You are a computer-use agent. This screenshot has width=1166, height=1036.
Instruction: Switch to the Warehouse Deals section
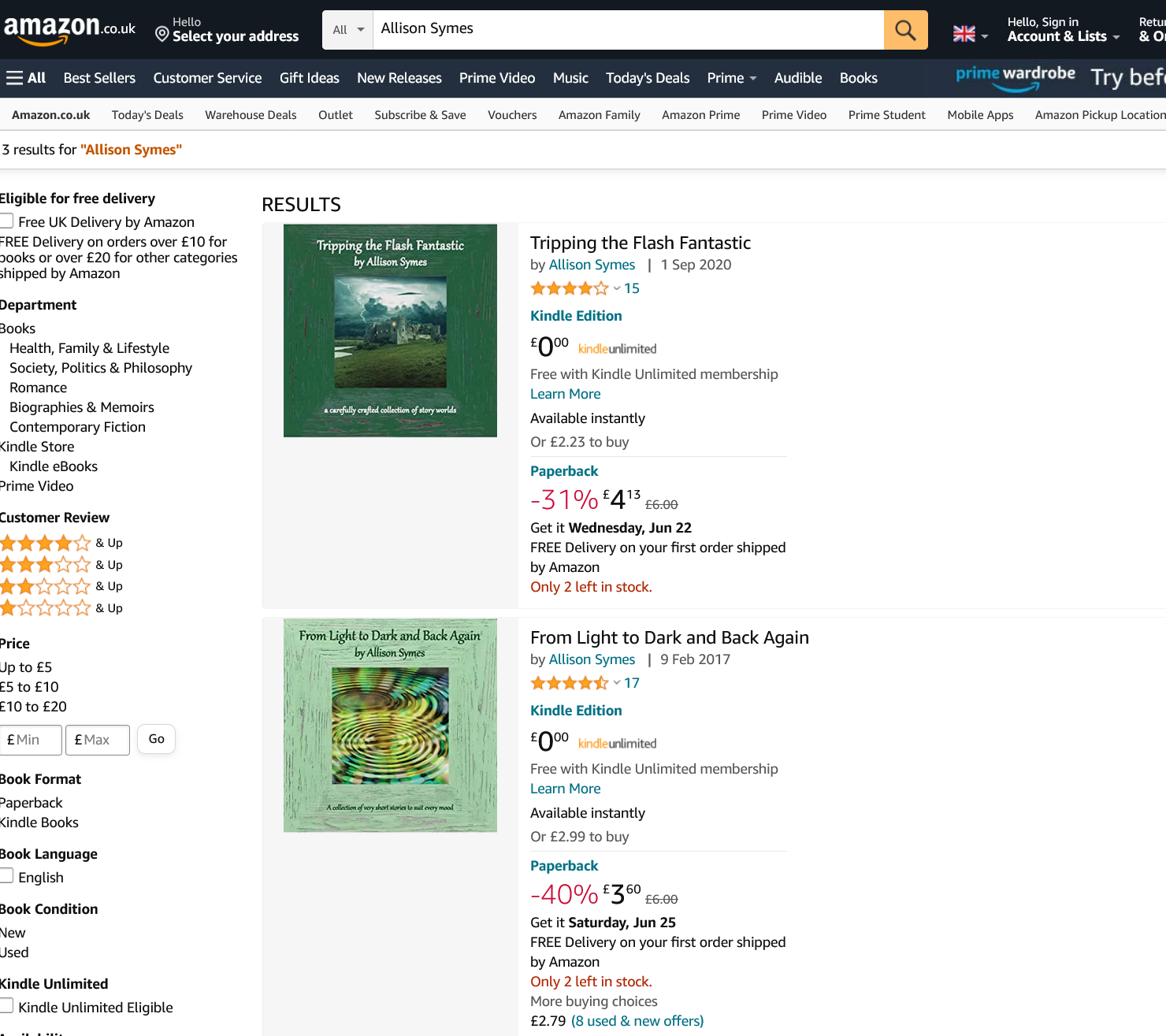[251, 115]
